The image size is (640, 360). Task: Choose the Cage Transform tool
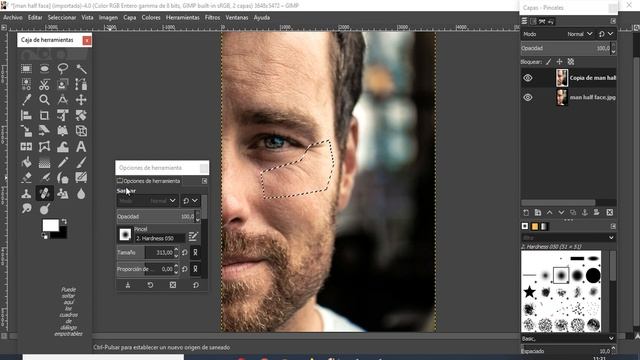[x=44, y=147]
